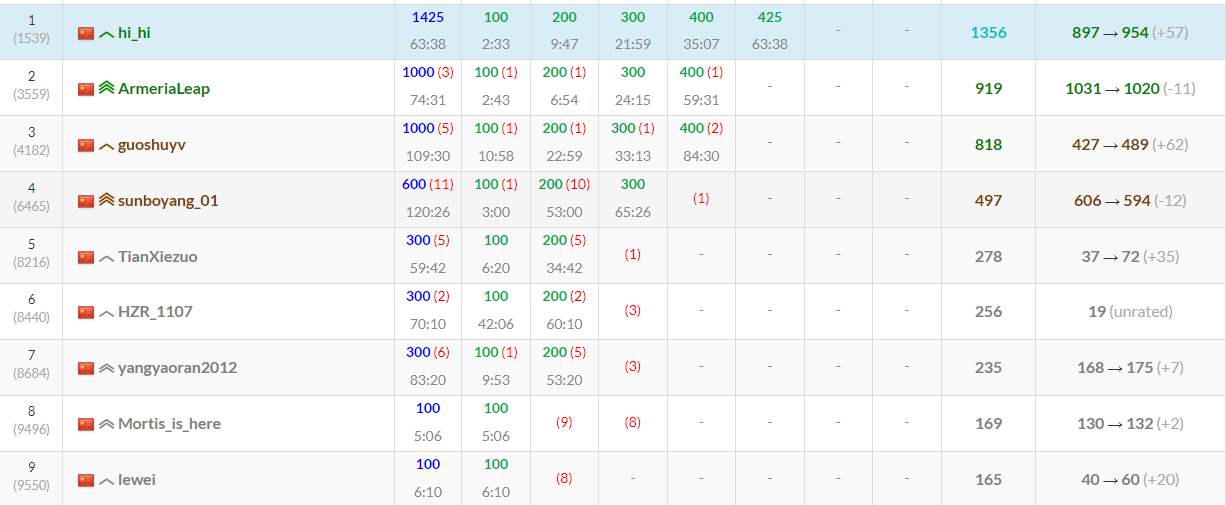Open the TianXiezuo profile link
Screen dimensions: 1226x505
[x=157, y=257]
